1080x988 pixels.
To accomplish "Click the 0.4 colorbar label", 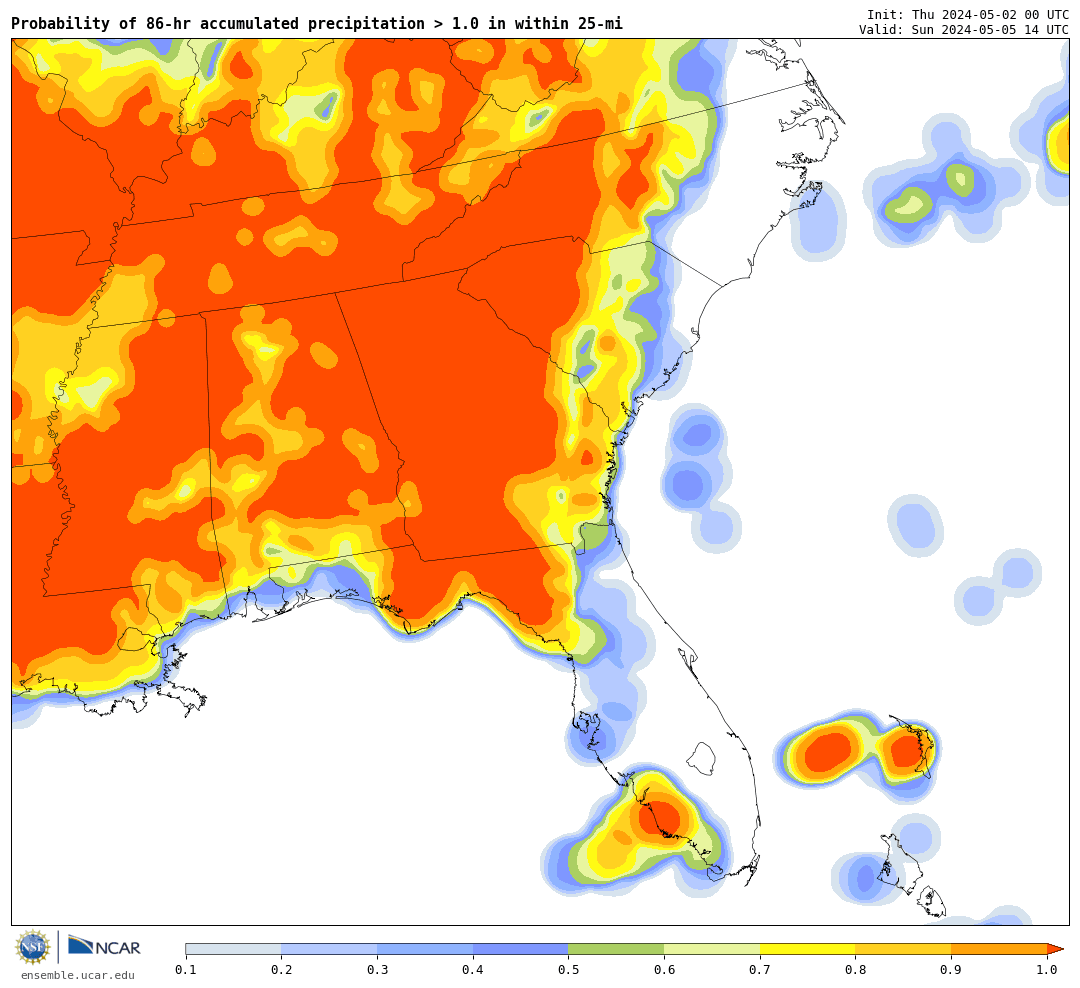I will (472, 970).
